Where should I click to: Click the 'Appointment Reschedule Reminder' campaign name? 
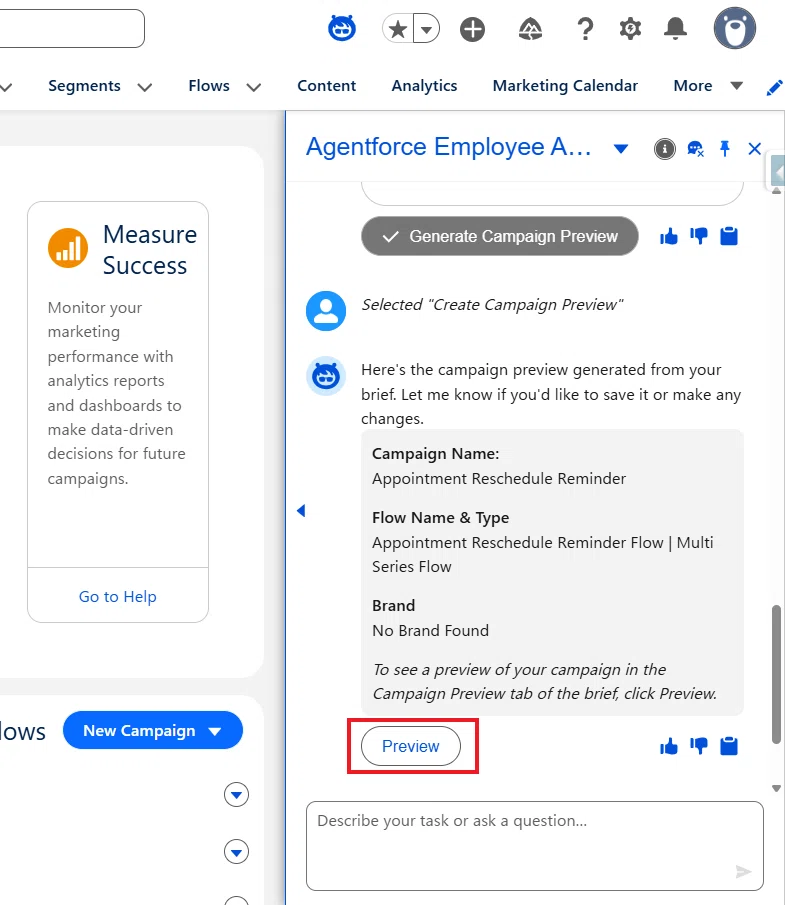499,478
